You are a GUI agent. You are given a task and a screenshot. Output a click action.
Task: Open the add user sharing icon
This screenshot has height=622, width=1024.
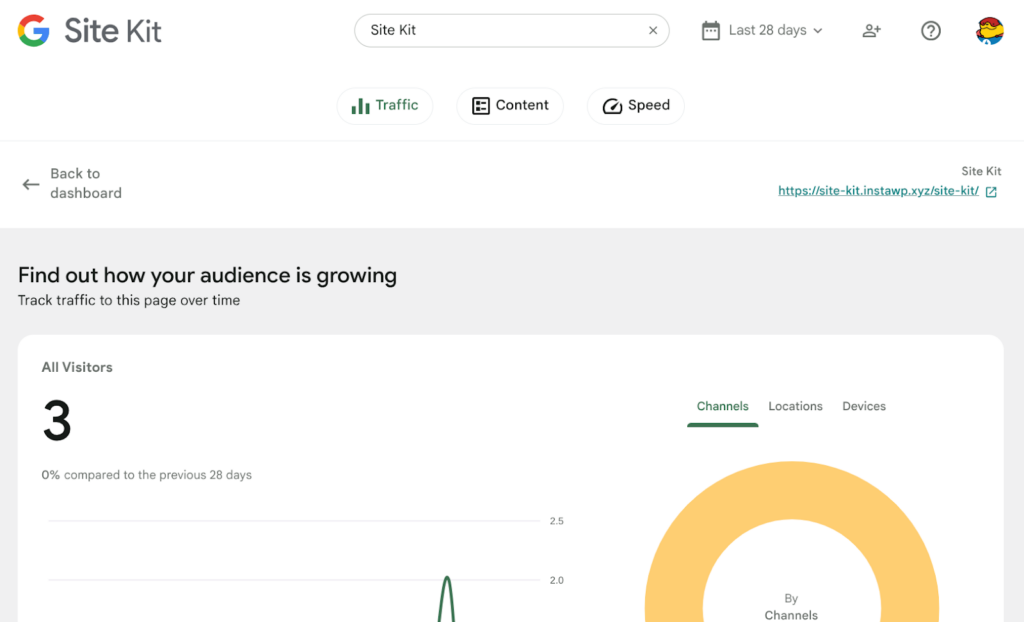[x=871, y=31]
